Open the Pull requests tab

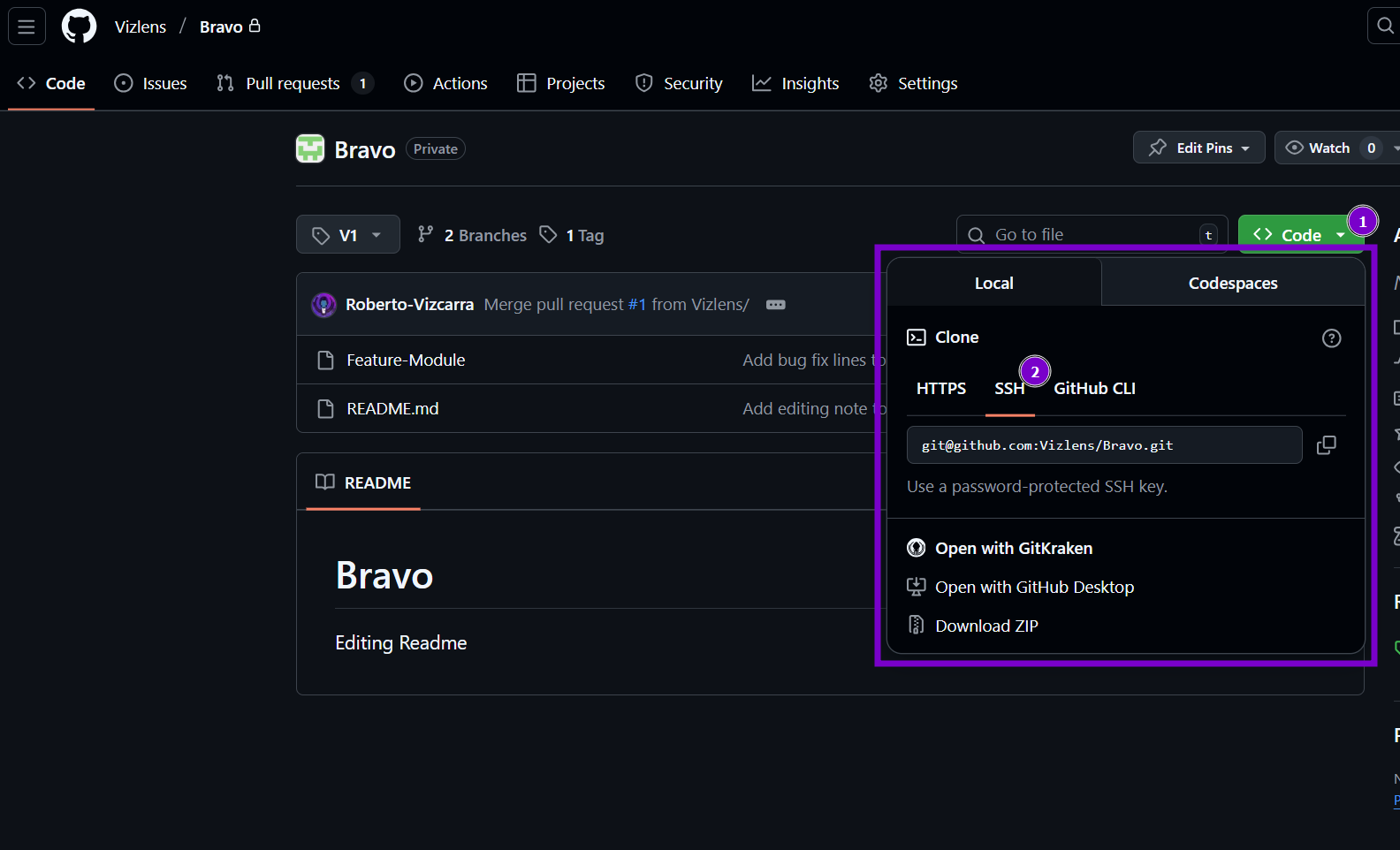click(293, 84)
